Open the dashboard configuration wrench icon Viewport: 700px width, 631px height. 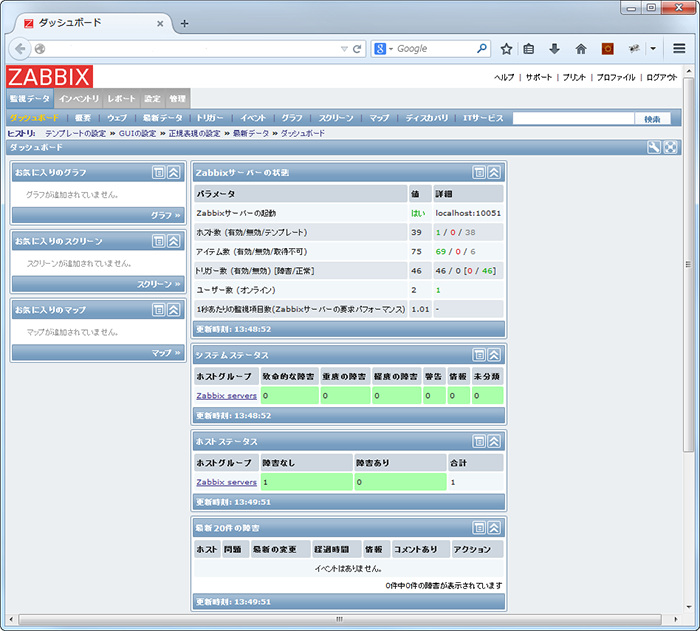(x=654, y=147)
